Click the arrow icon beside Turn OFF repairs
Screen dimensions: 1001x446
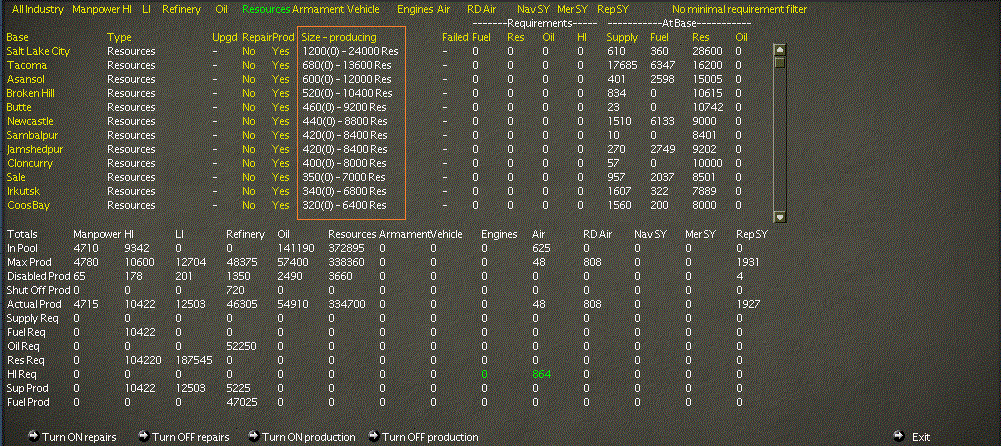144,436
